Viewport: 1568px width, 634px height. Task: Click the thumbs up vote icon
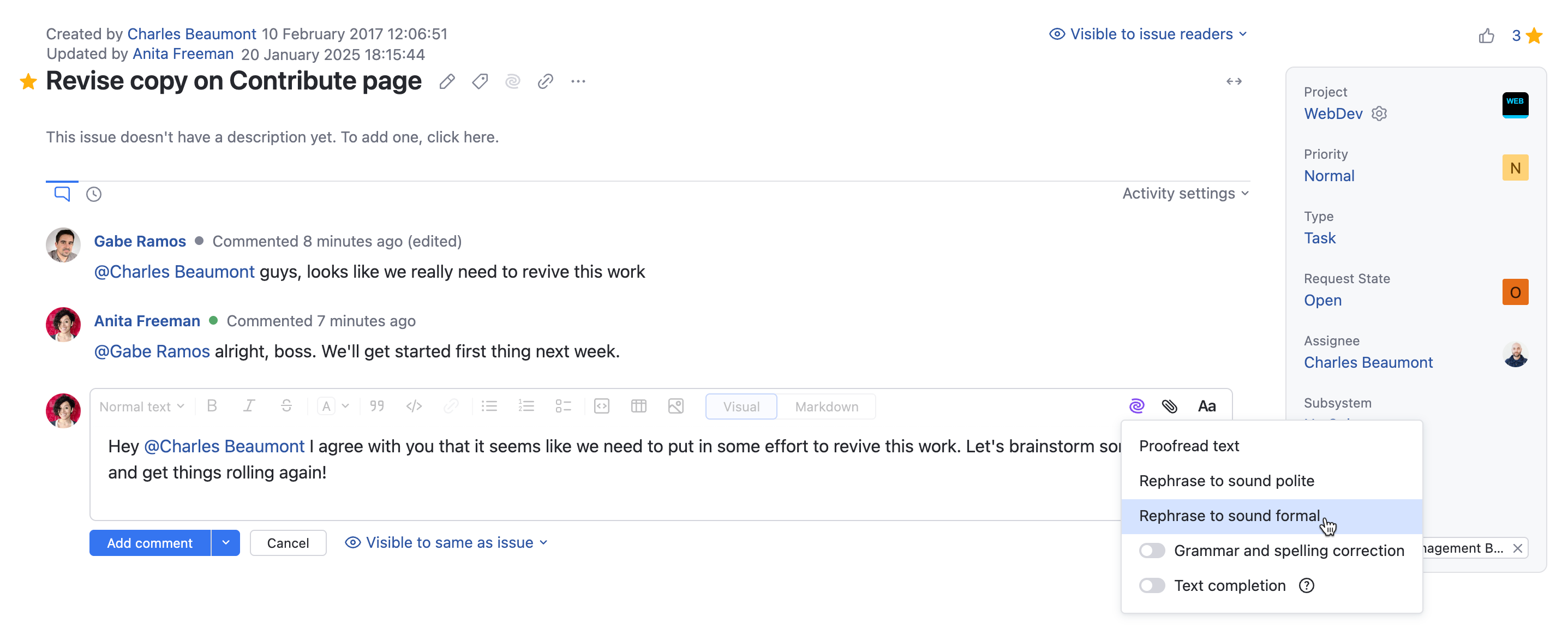tap(1486, 36)
